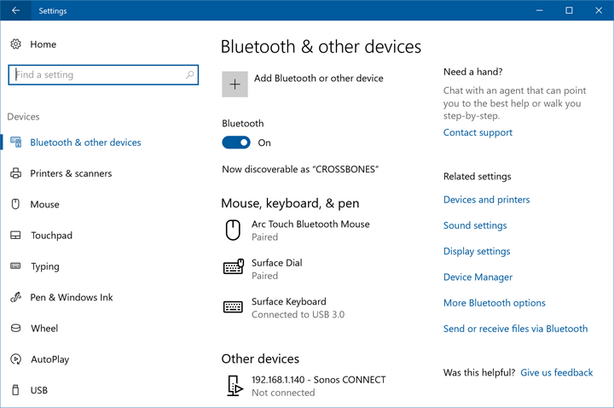Screen dimensions: 614x408
Task: Open the Device Manager link
Action: coord(478,277)
